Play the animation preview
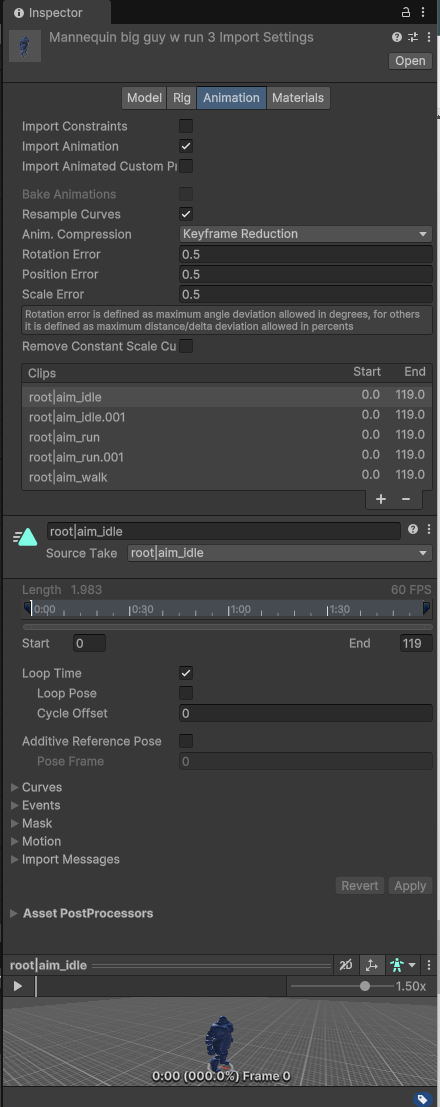Screen dimensions: 440x1107 [18, 986]
